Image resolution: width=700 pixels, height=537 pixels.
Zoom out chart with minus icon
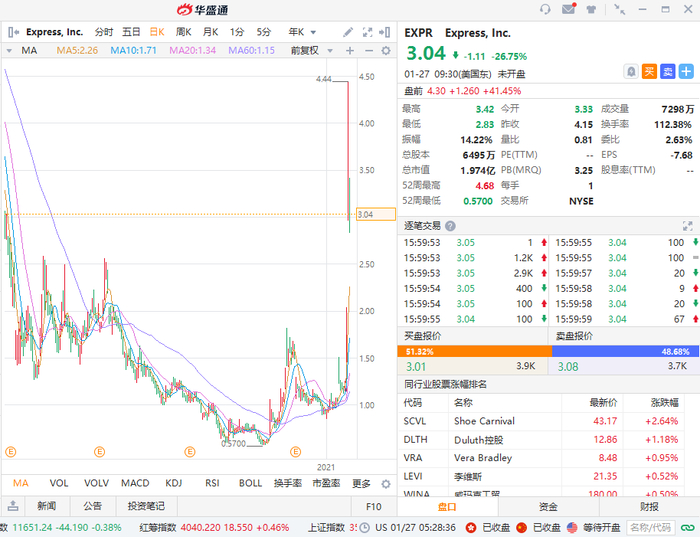click(368, 50)
